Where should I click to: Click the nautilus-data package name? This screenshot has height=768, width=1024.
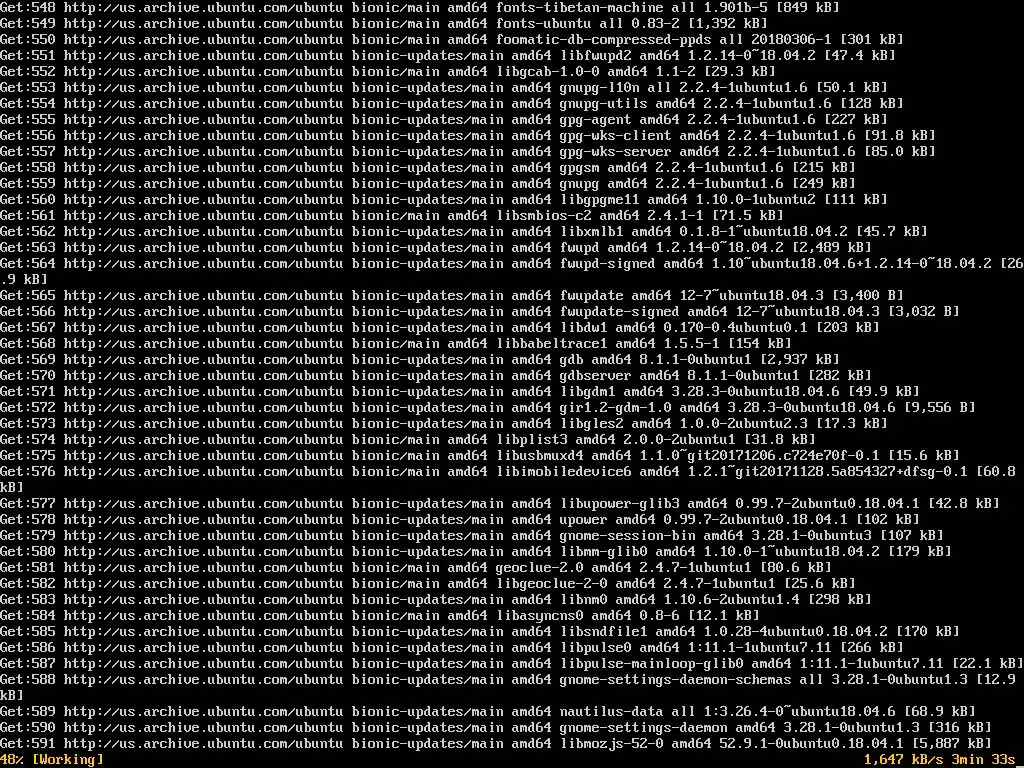[x=611, y=712]
